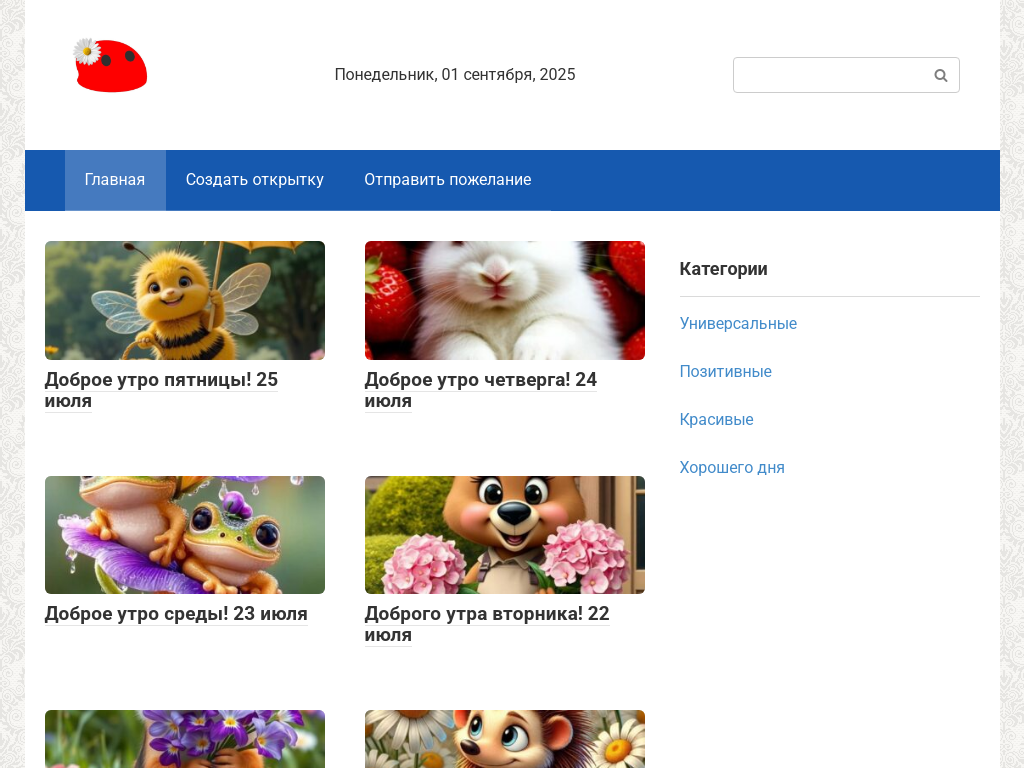Select the Универсальные category
1024x768 pixels.
click(738, 324)
